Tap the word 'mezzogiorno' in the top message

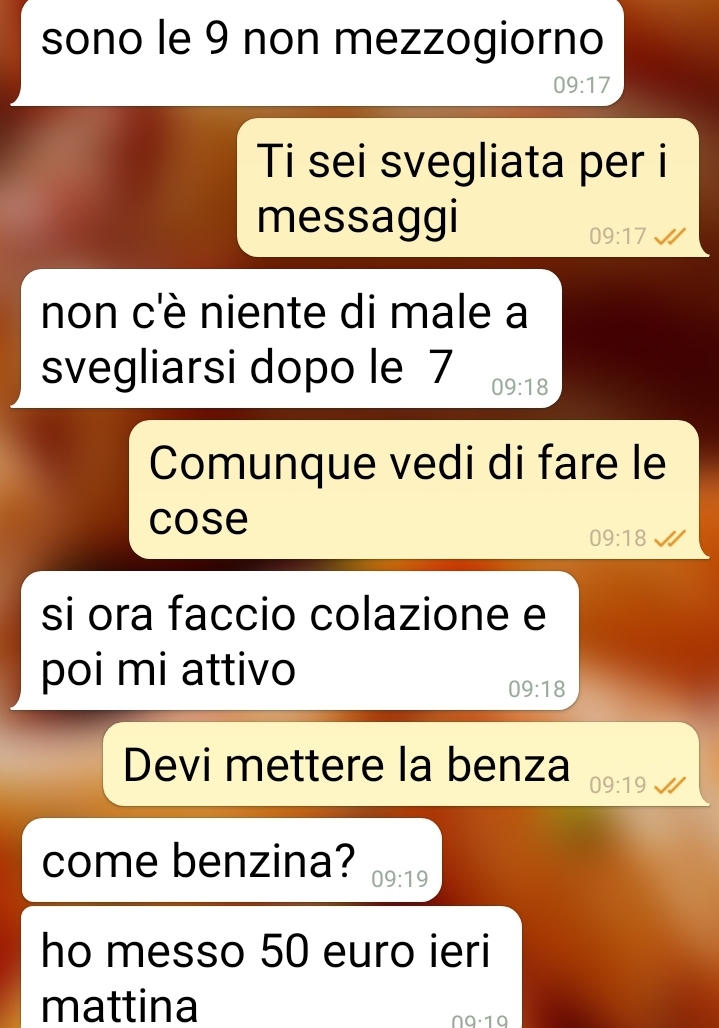click(x=468, y=41)
